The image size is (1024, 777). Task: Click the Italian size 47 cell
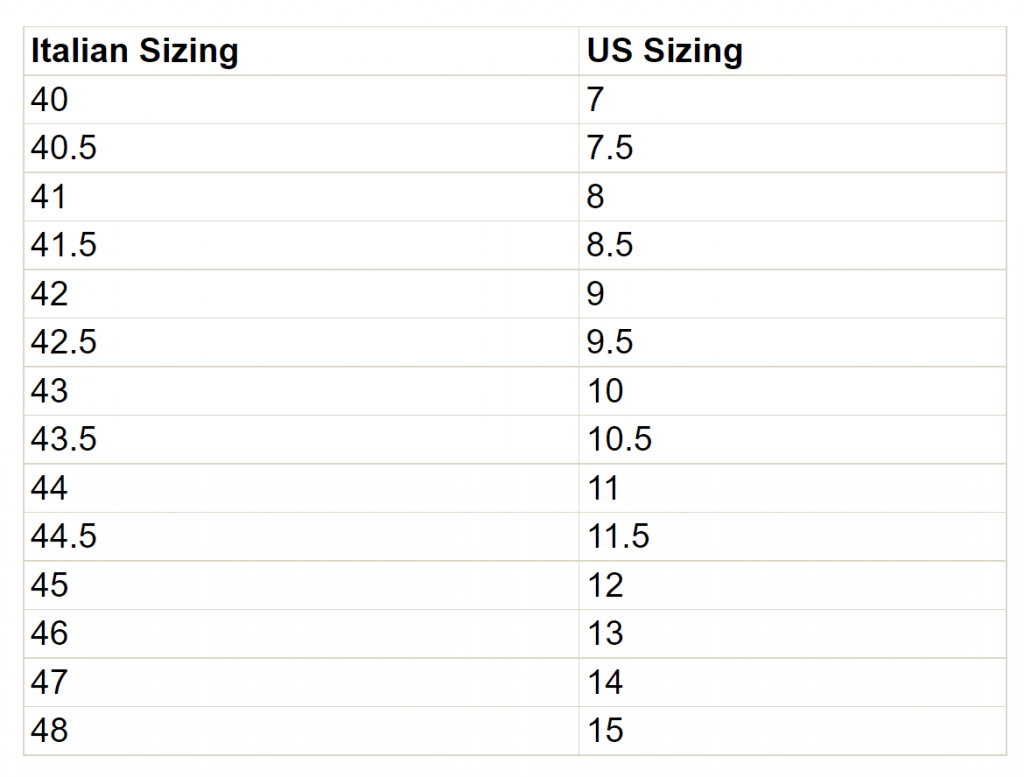click(301, 682)
